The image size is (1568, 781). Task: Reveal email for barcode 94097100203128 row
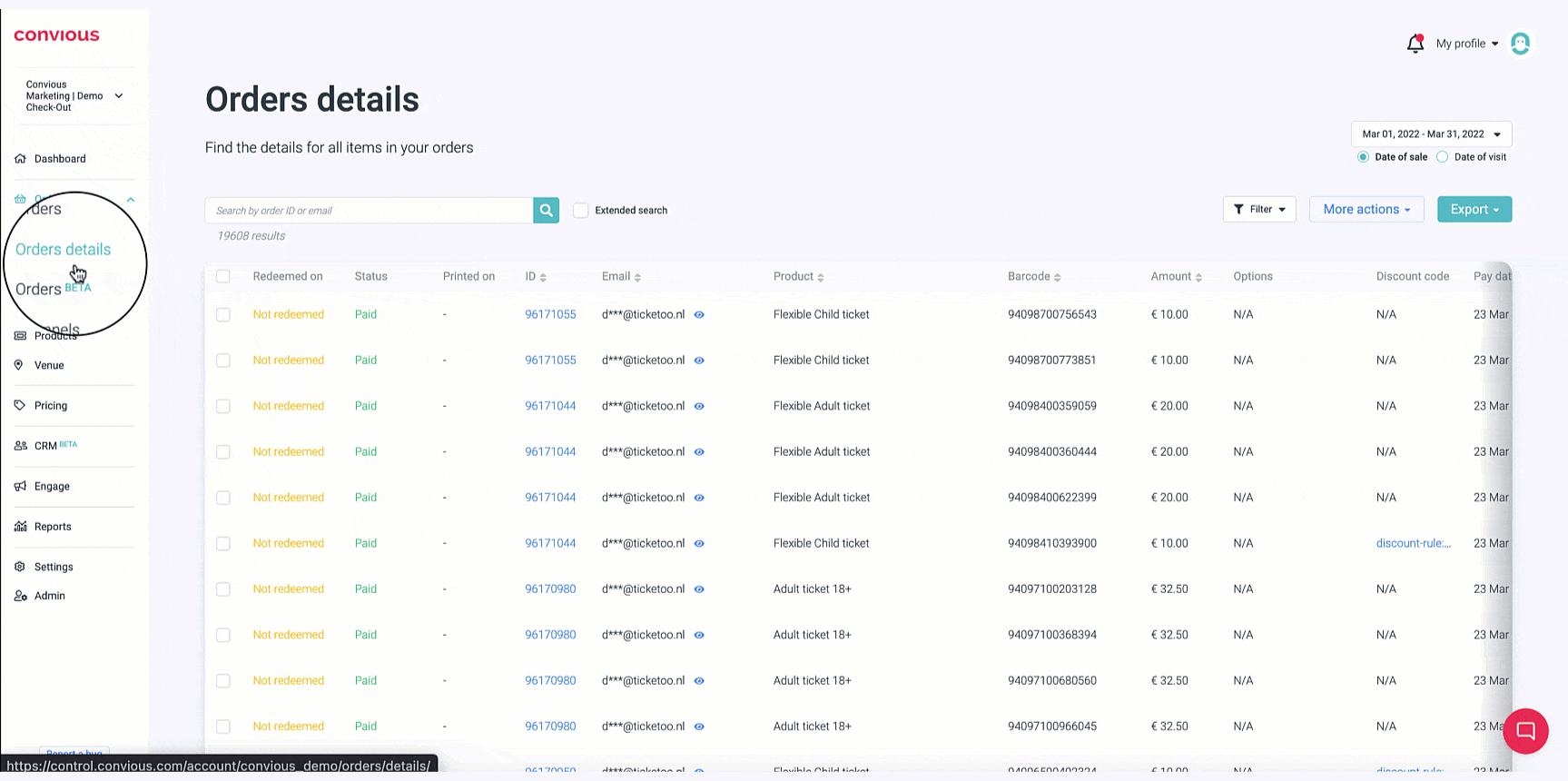699,589
